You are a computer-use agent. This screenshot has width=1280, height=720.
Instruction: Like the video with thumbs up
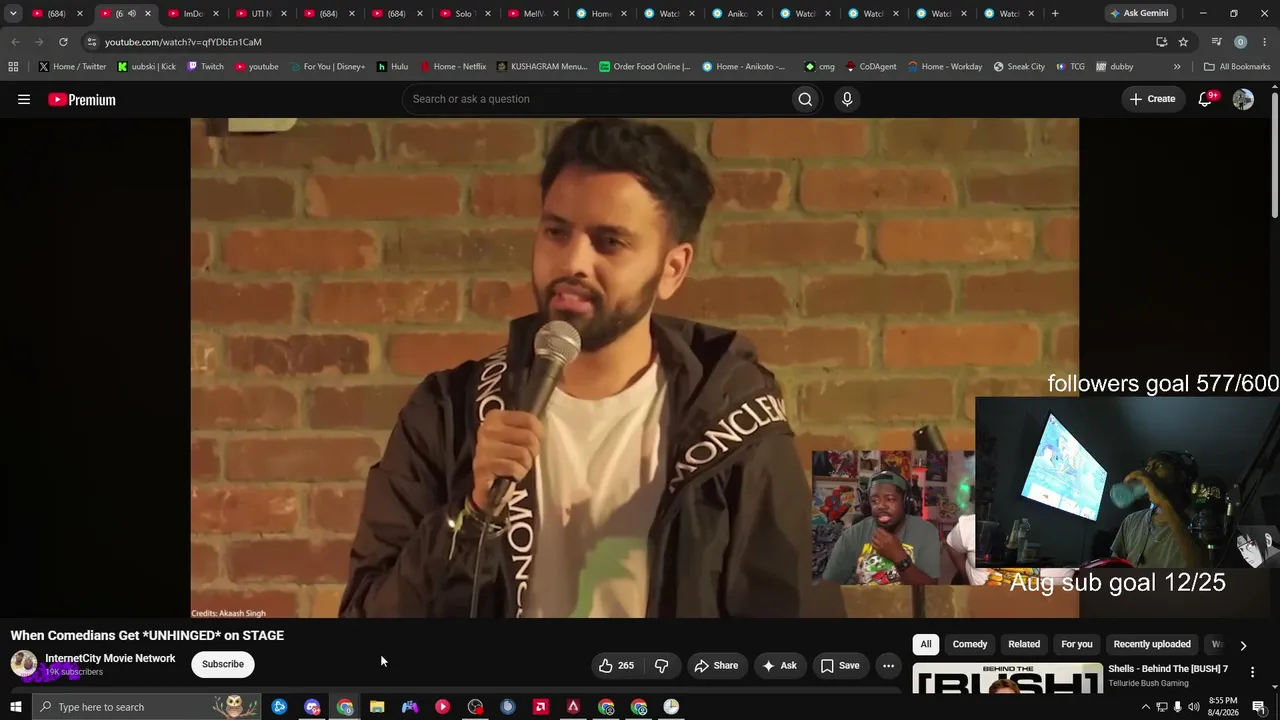click(616, 666)
